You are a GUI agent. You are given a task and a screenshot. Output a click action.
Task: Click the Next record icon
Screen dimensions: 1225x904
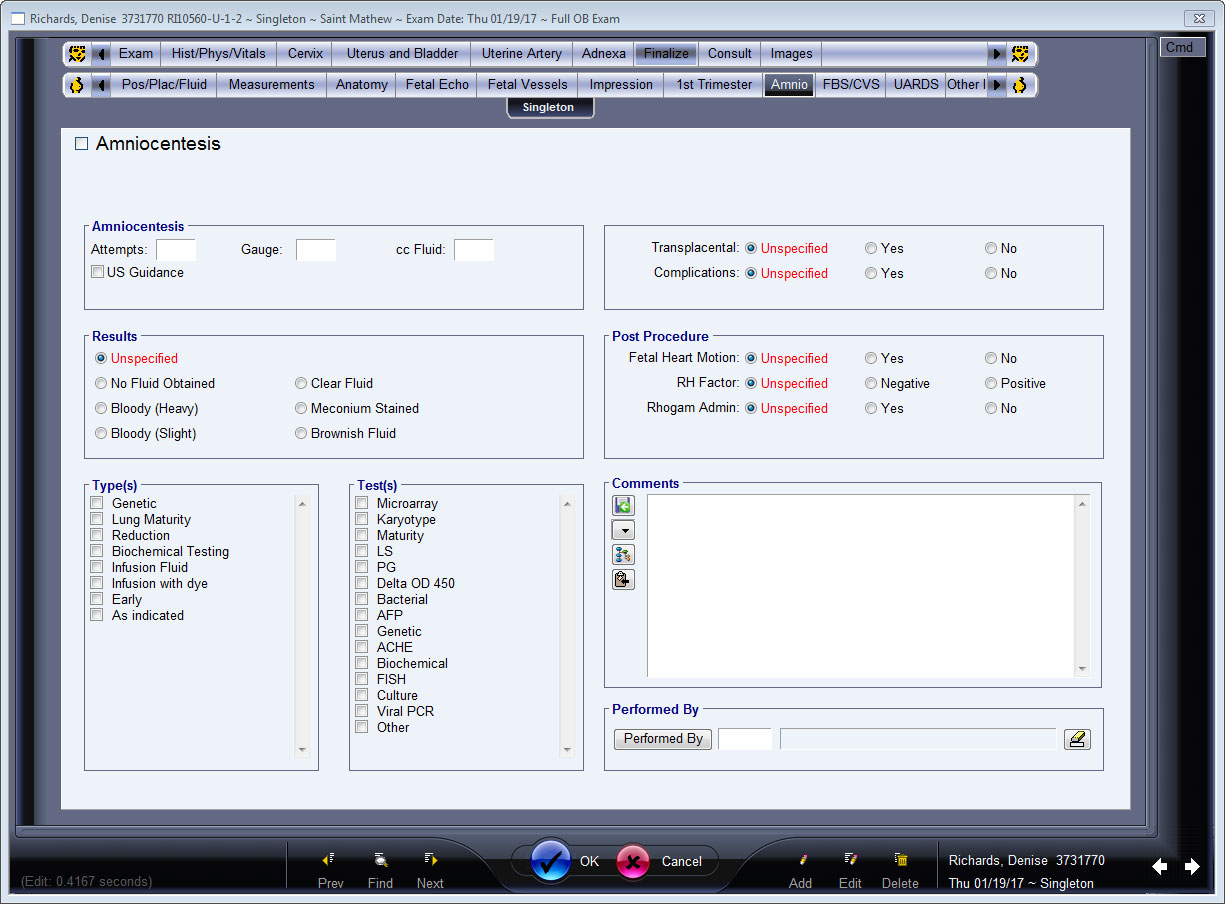(x=430, y=859)
